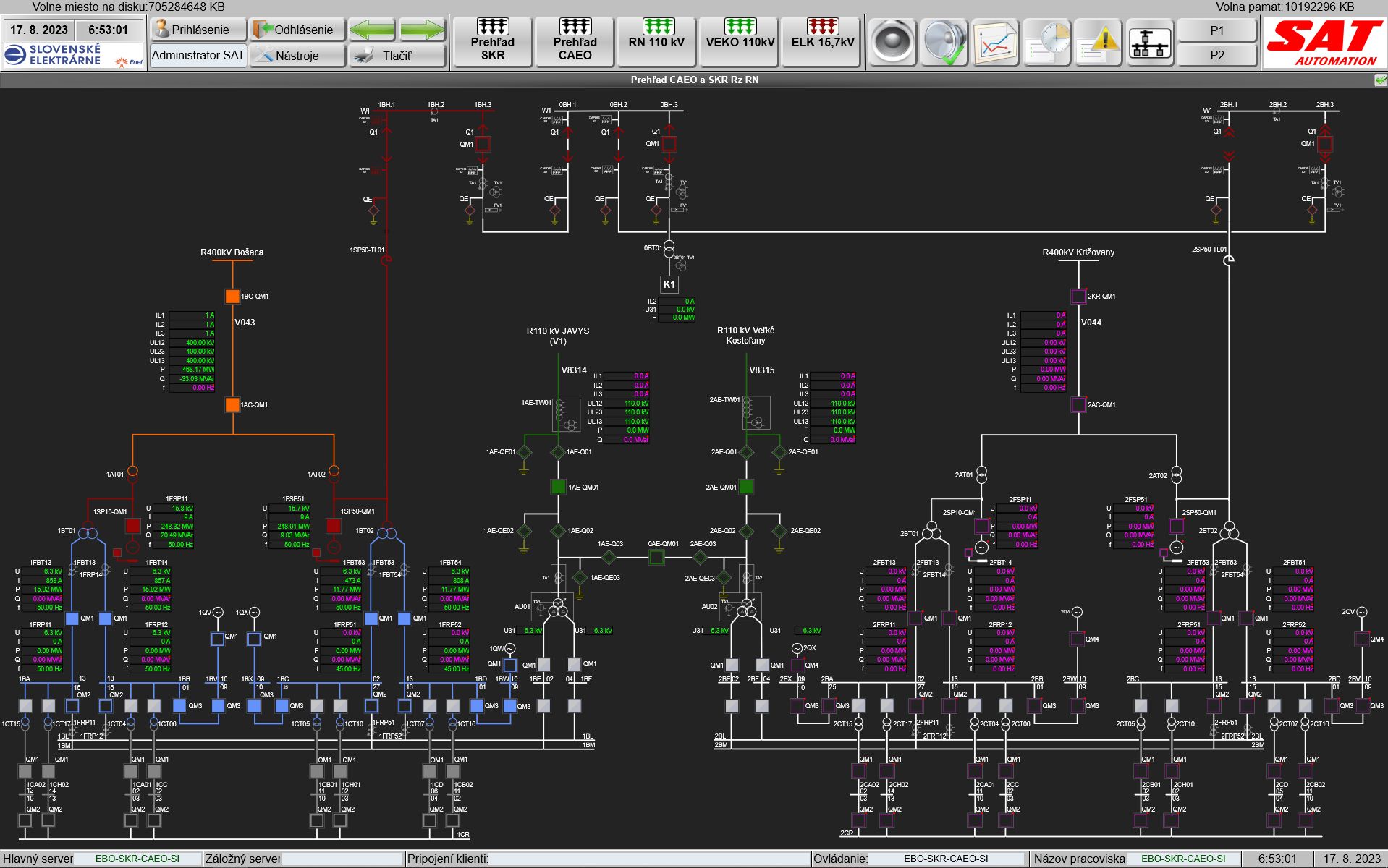Click the Tlačiť print button
This screenshot has height=868, width=1388.
397,55
